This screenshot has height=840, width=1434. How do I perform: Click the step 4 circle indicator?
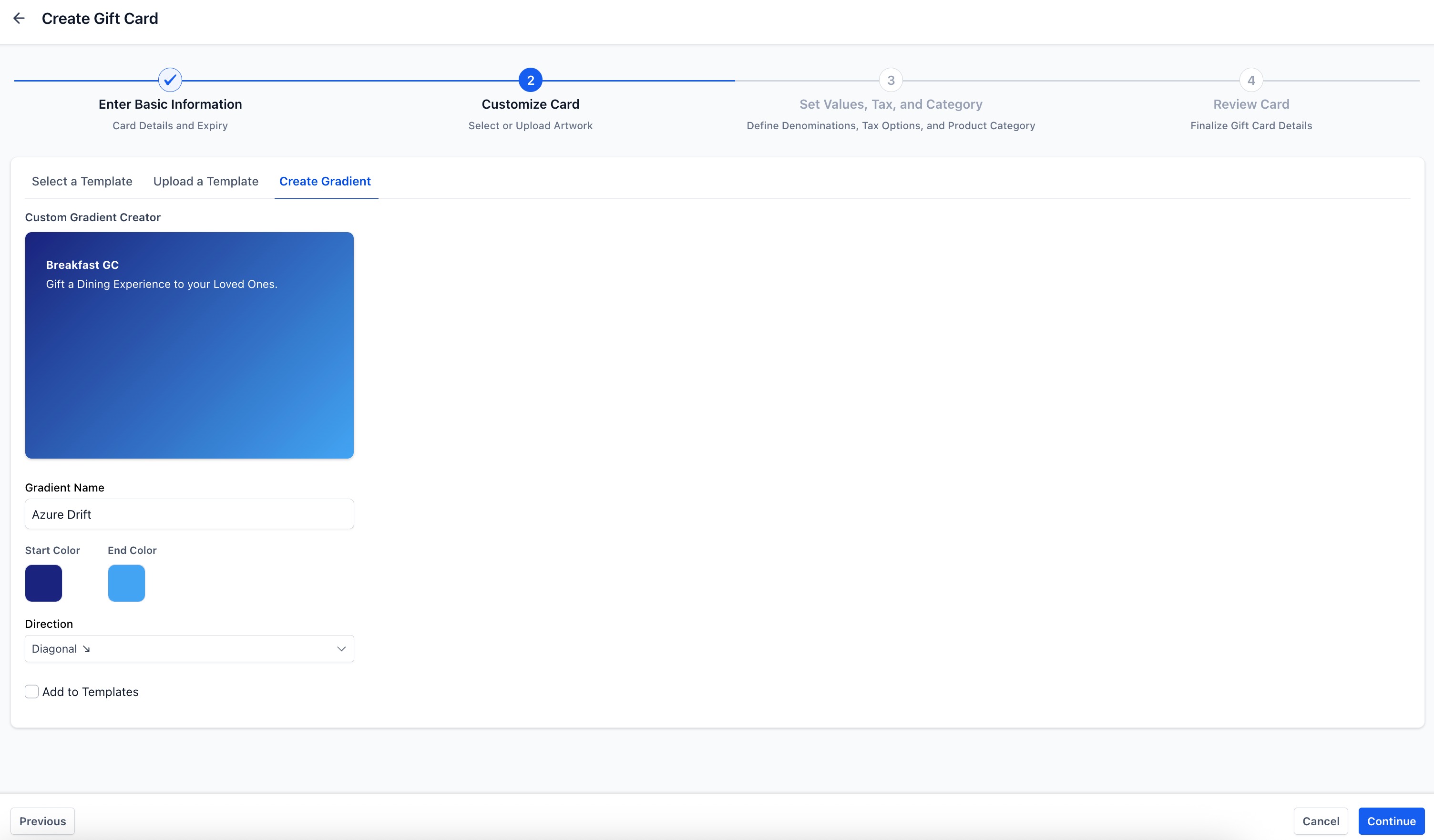click(1251, 80)
